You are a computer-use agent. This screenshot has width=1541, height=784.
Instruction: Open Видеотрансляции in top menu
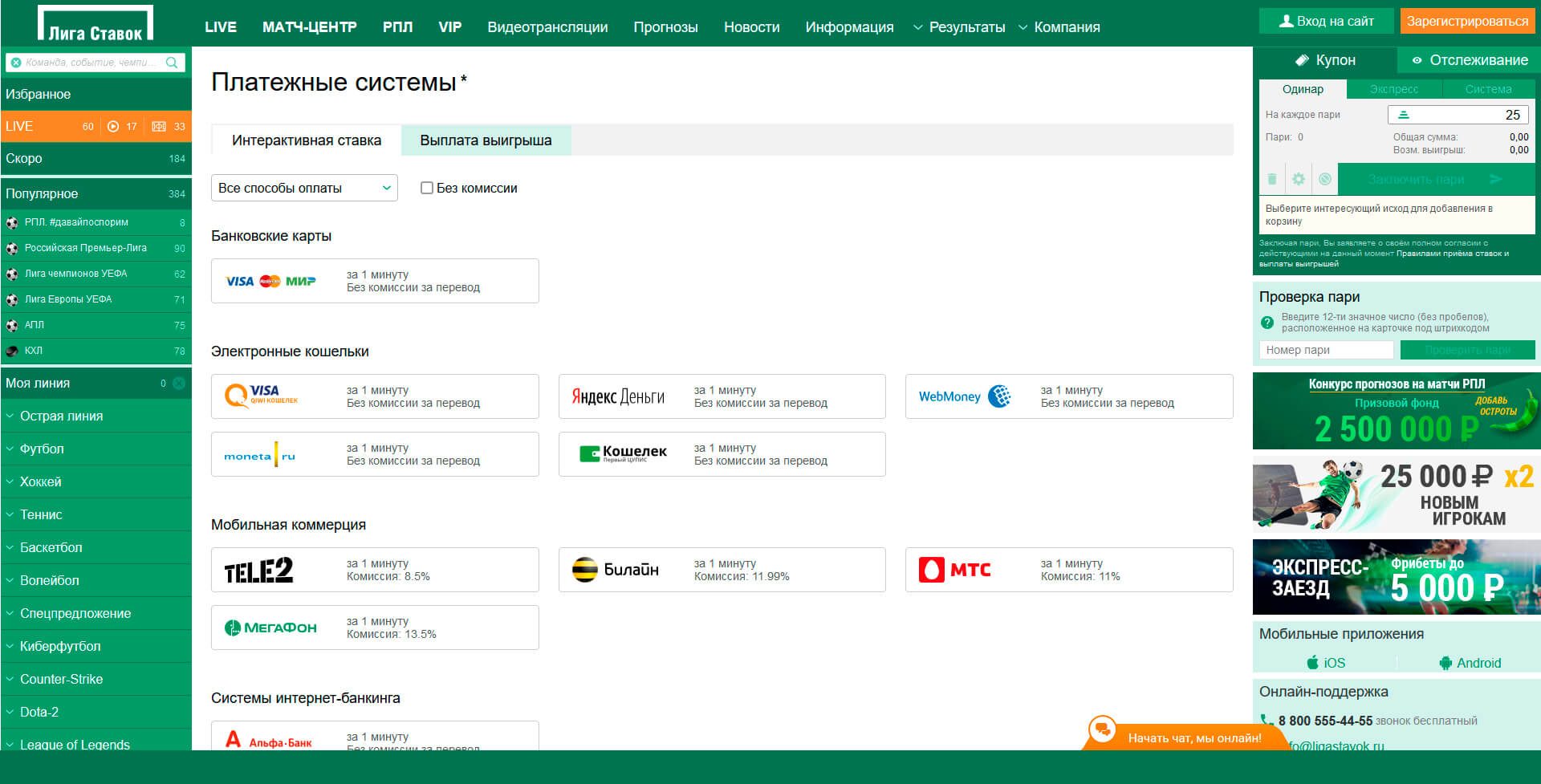tap(547, 27)
